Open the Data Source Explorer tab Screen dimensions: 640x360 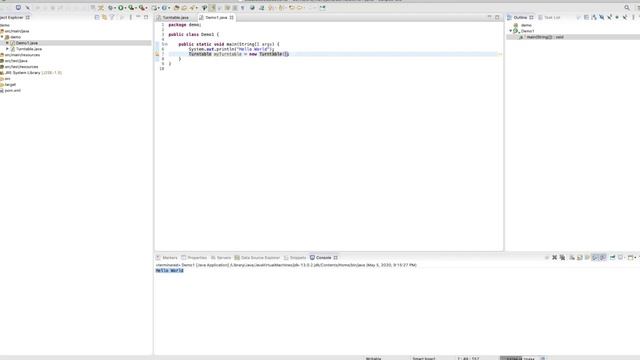pos(257,258)
